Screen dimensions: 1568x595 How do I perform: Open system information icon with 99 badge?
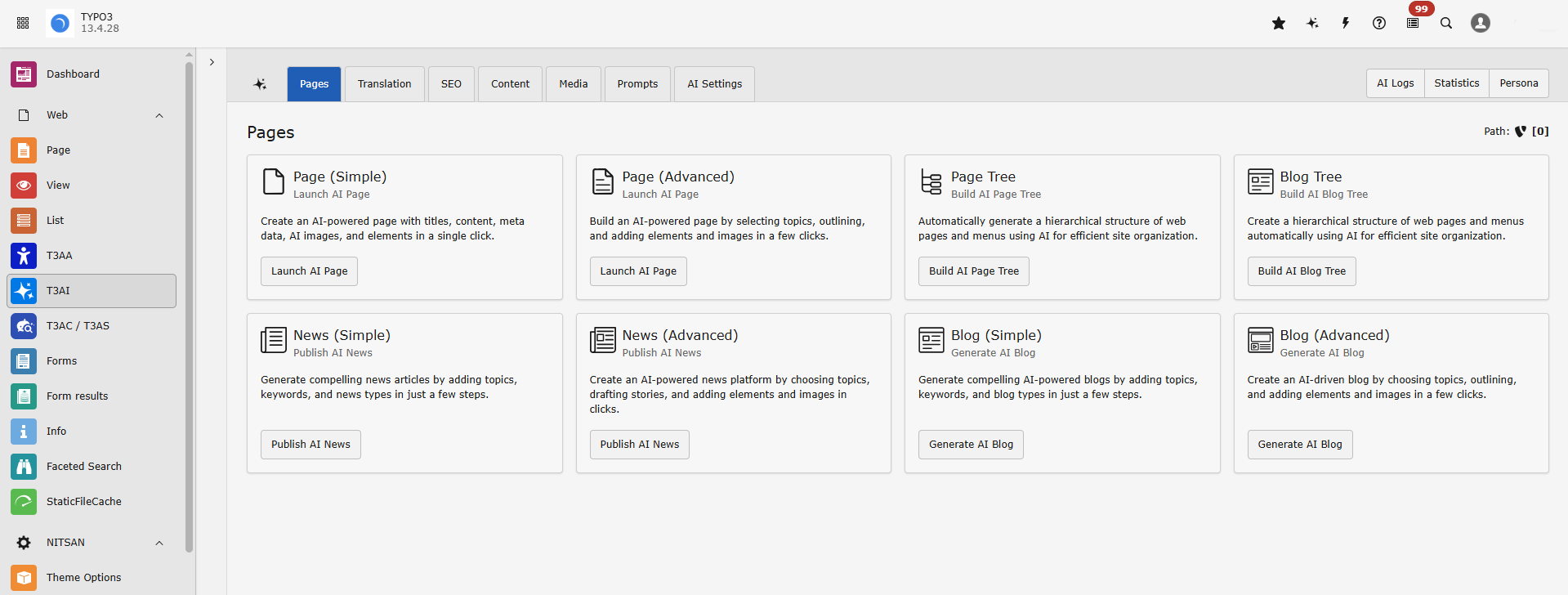(x=1413, y=23)
